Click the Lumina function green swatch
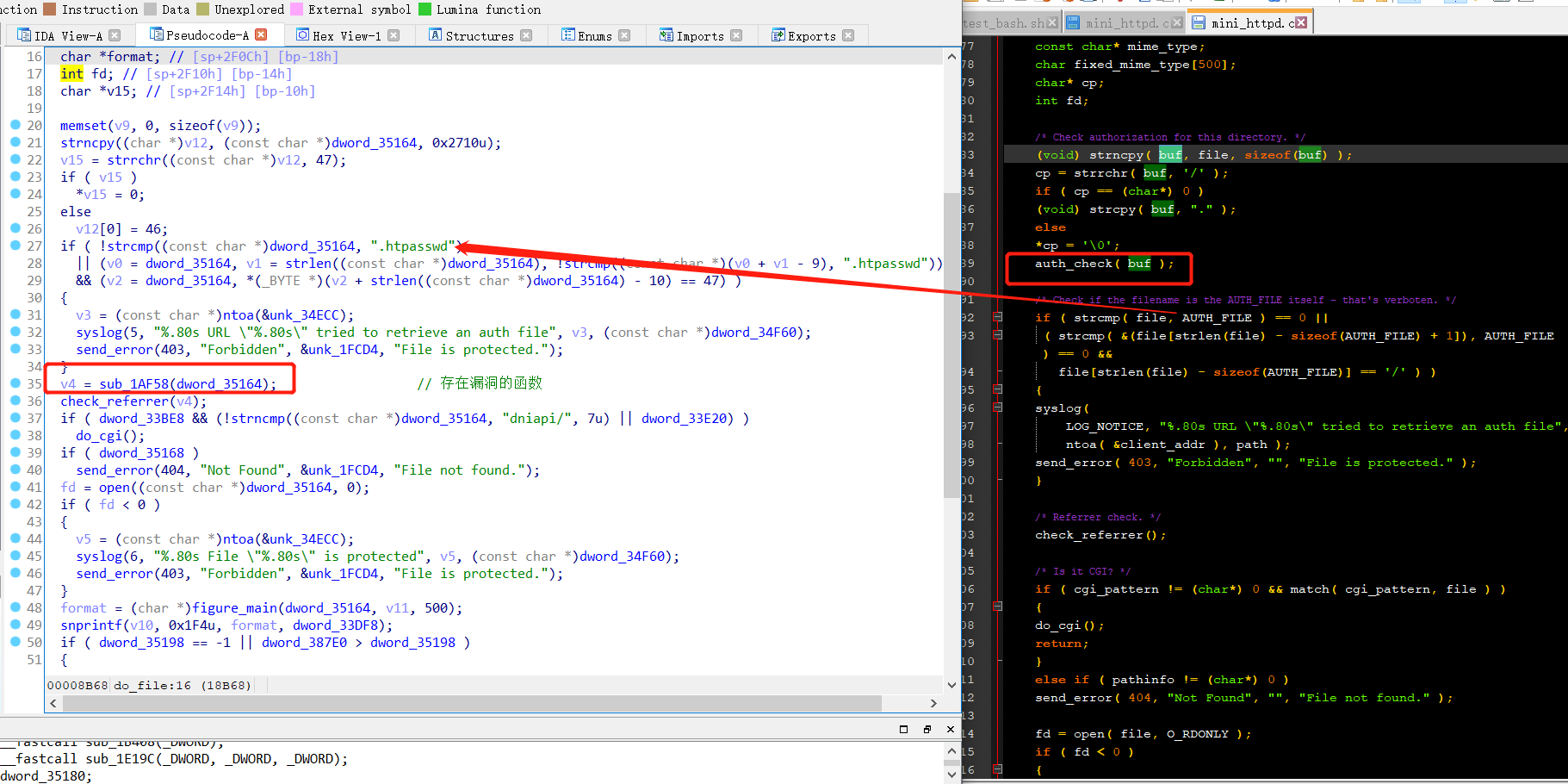 [425, 9]
